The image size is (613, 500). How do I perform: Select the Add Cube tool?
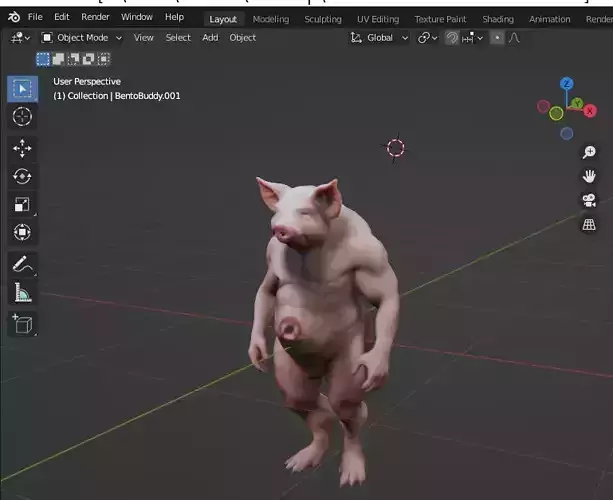pos(23,324)
